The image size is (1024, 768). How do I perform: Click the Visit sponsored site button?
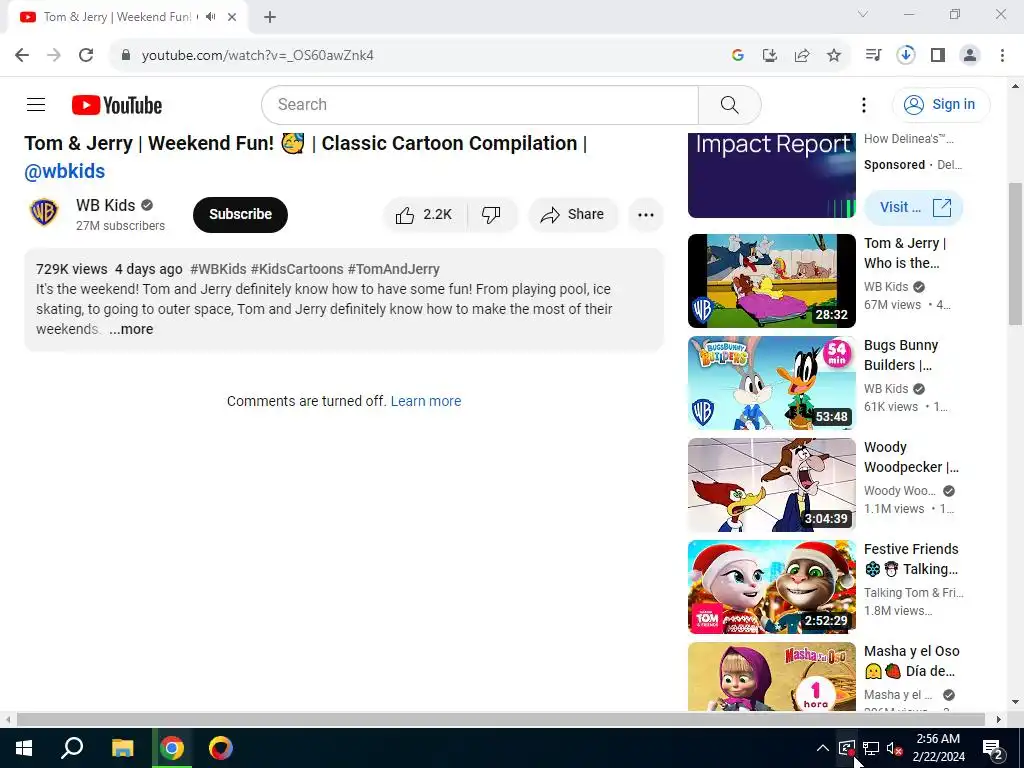[x=914, y=208]
